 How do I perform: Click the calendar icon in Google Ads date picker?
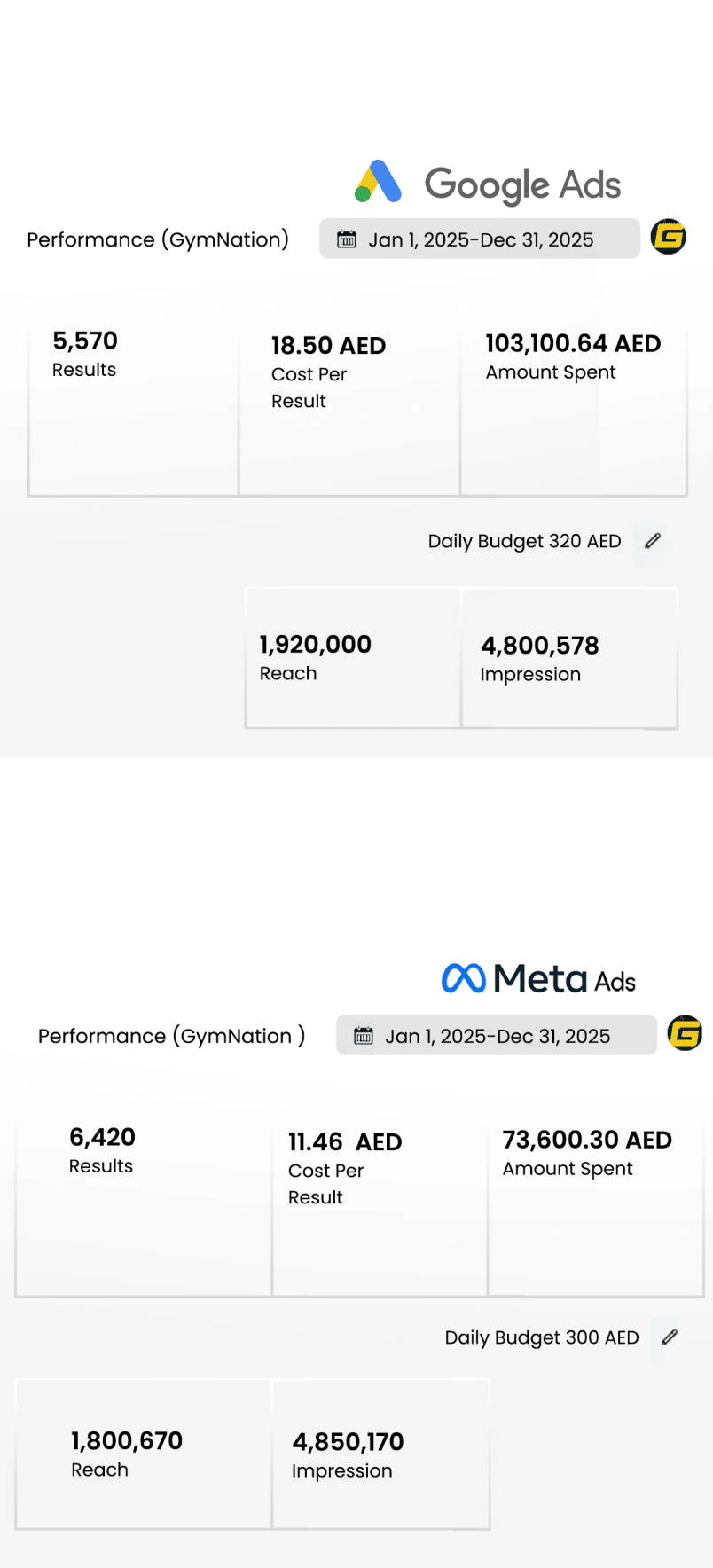pyautogui.click(x=347, y=239)
